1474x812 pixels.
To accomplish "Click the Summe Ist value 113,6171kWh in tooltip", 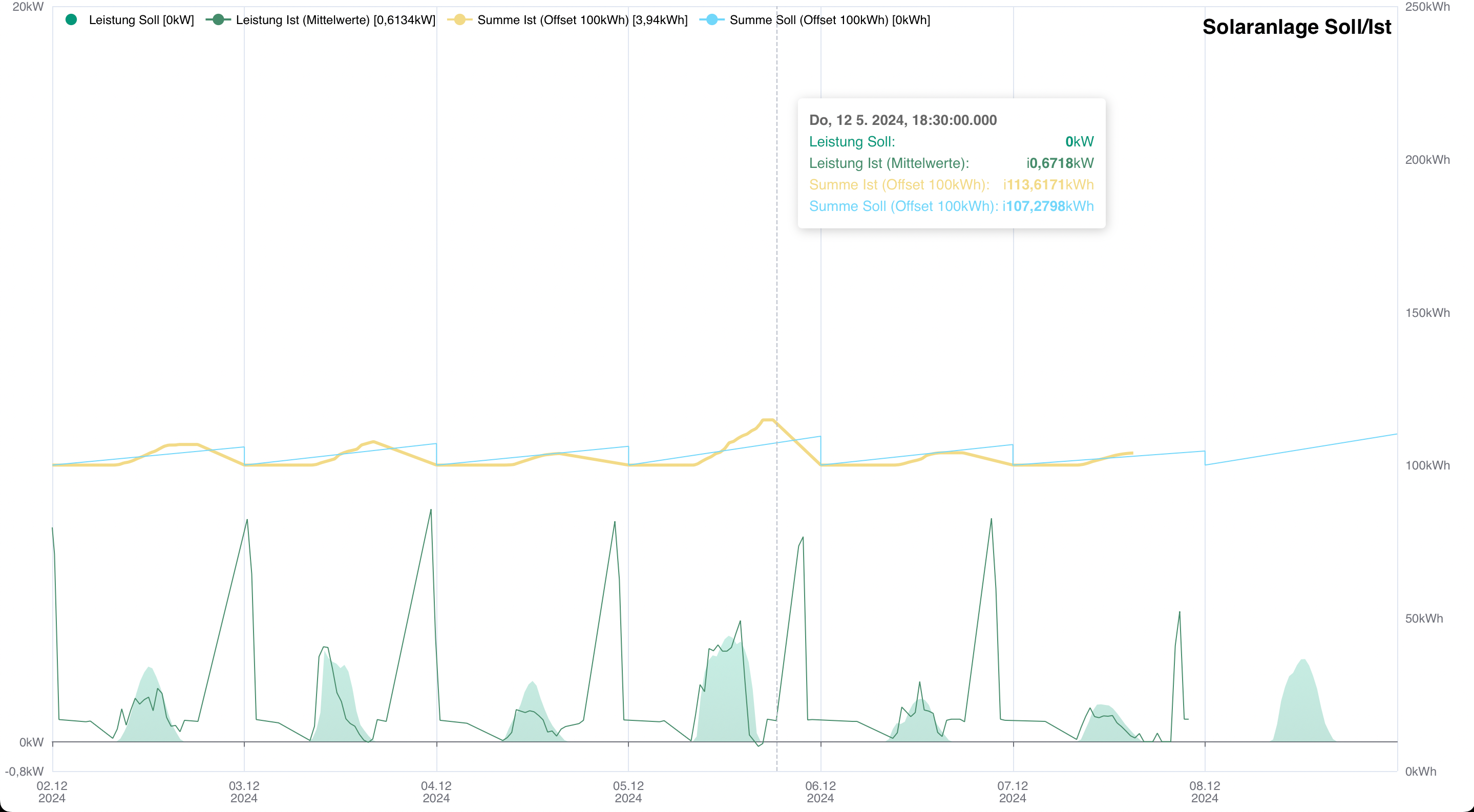I will [1049, 185].
